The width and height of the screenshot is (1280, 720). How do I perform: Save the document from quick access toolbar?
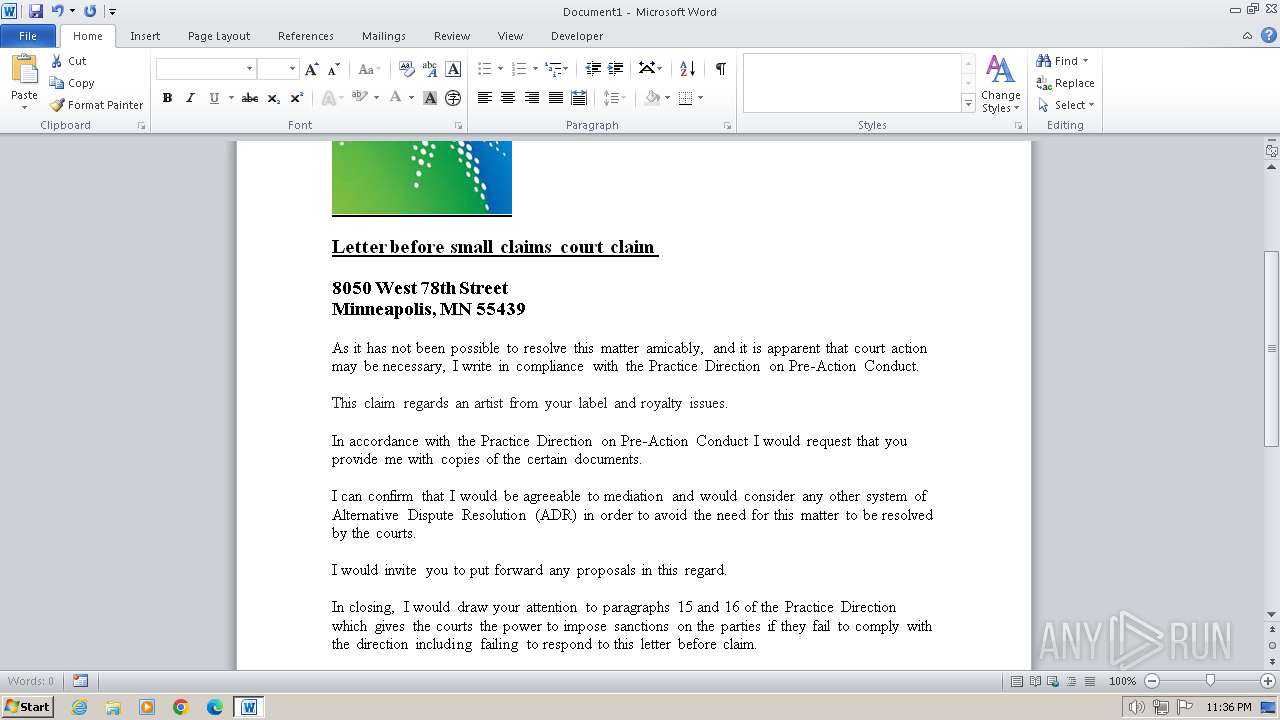(x=36, y=11)
